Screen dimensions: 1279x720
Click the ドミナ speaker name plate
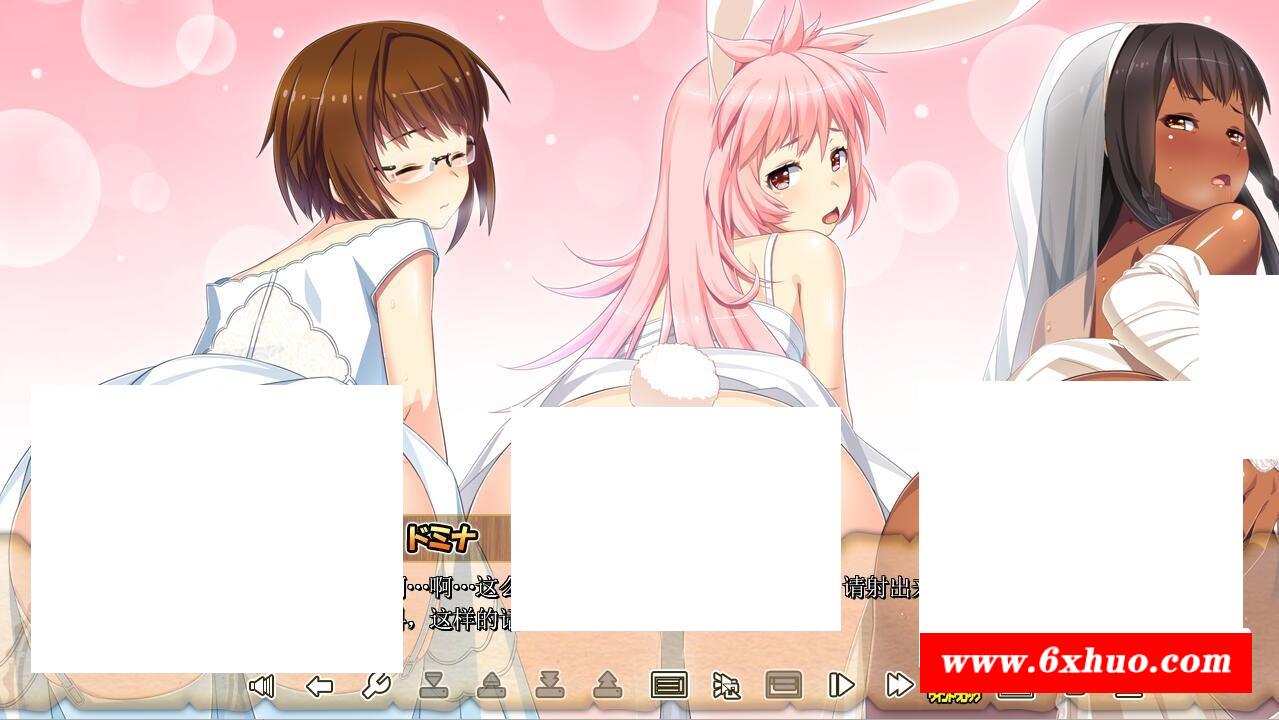pos(443,539)
